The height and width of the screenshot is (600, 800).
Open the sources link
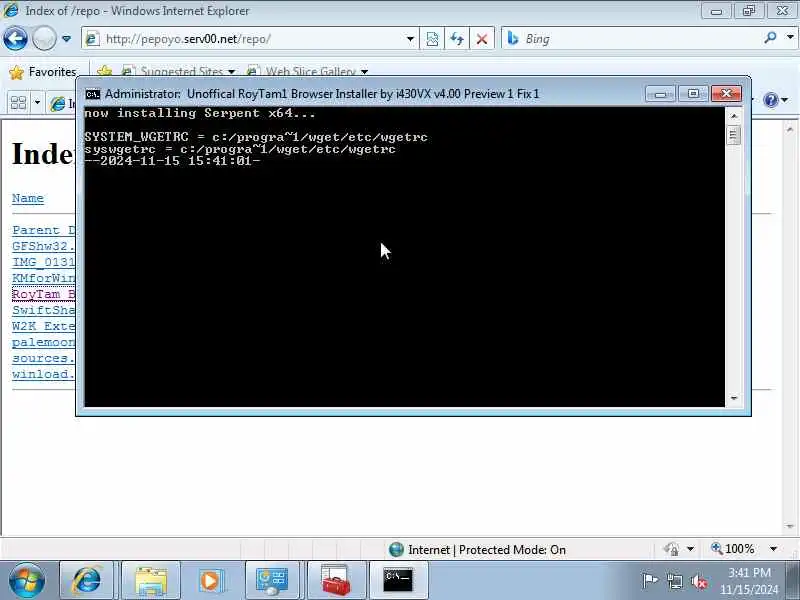pos(43,358)
